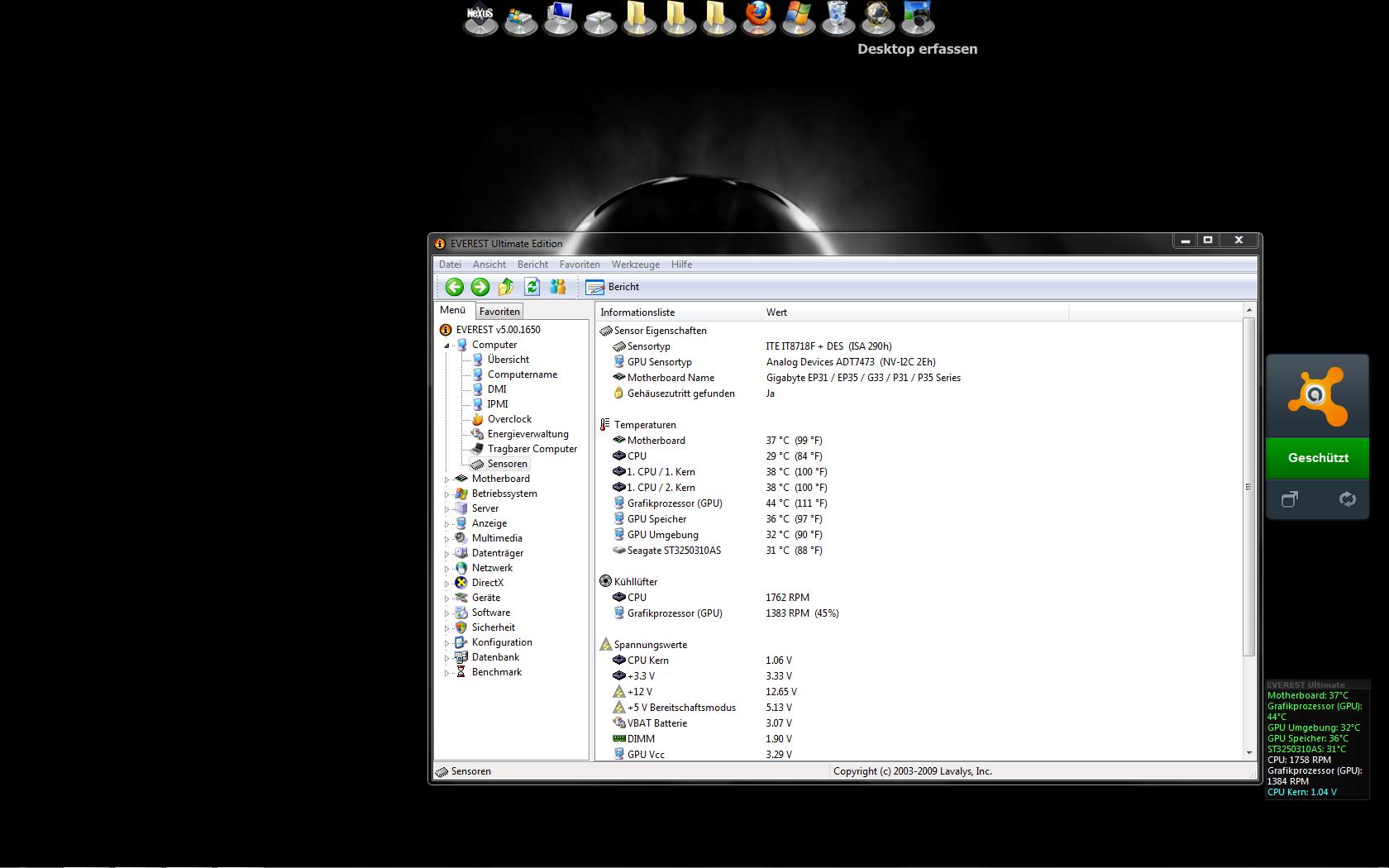Open the Ansicht menu

(489, 265)
